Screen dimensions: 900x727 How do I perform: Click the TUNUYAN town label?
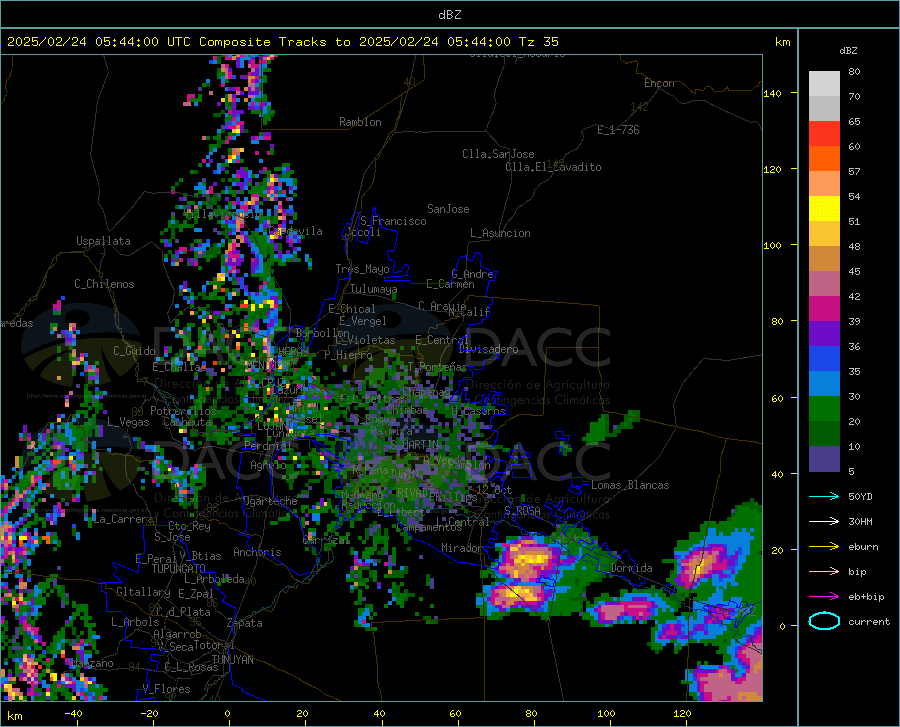tap(232, 659)
